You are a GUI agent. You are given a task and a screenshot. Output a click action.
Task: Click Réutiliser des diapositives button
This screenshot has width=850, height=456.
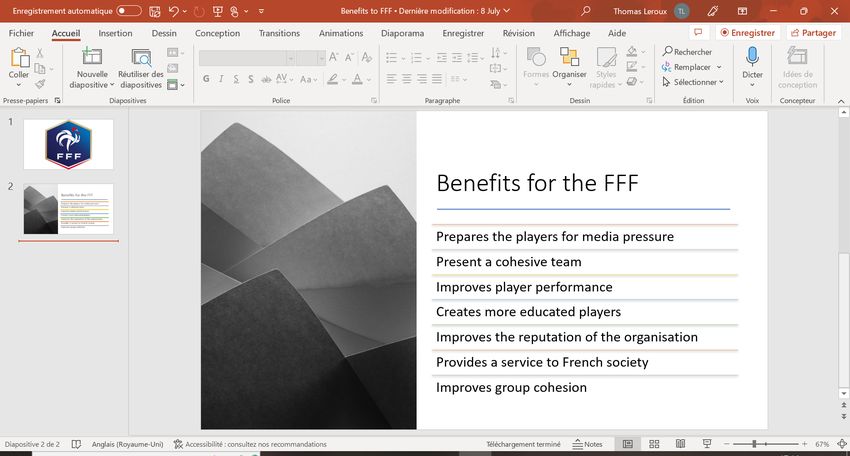pyautogui.click(x=141, y=68)
